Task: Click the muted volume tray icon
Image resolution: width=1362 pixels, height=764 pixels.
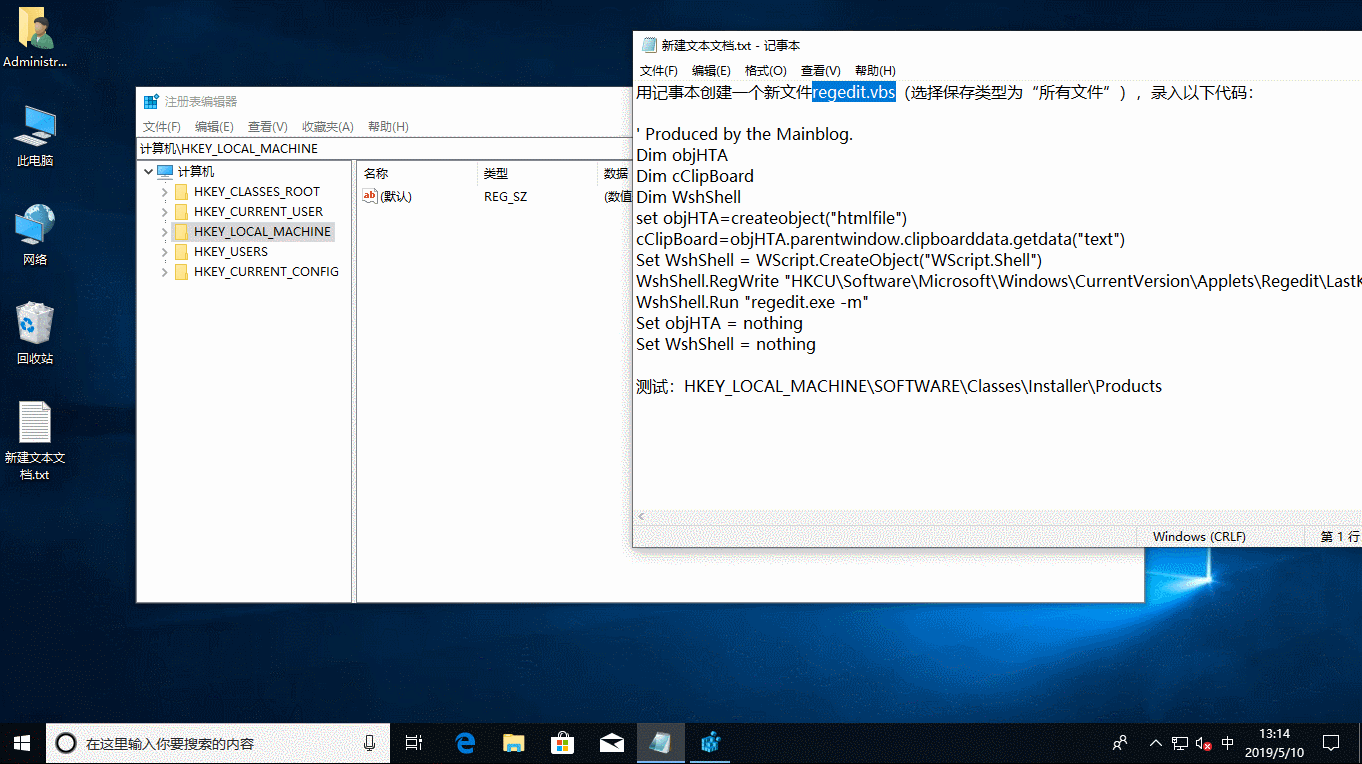Action: point(1204,743)
